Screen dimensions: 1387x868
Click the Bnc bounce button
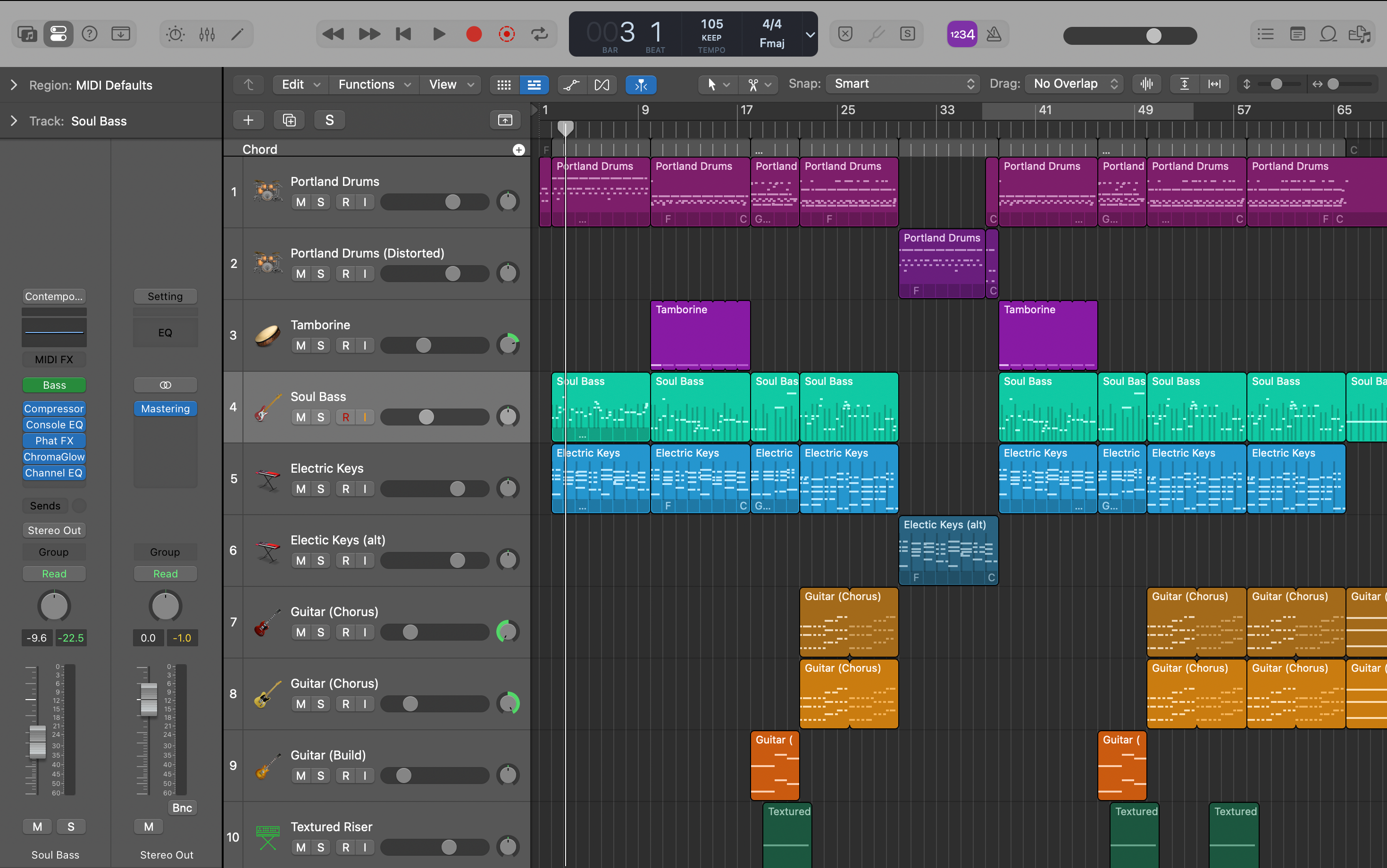coord(182,808)
